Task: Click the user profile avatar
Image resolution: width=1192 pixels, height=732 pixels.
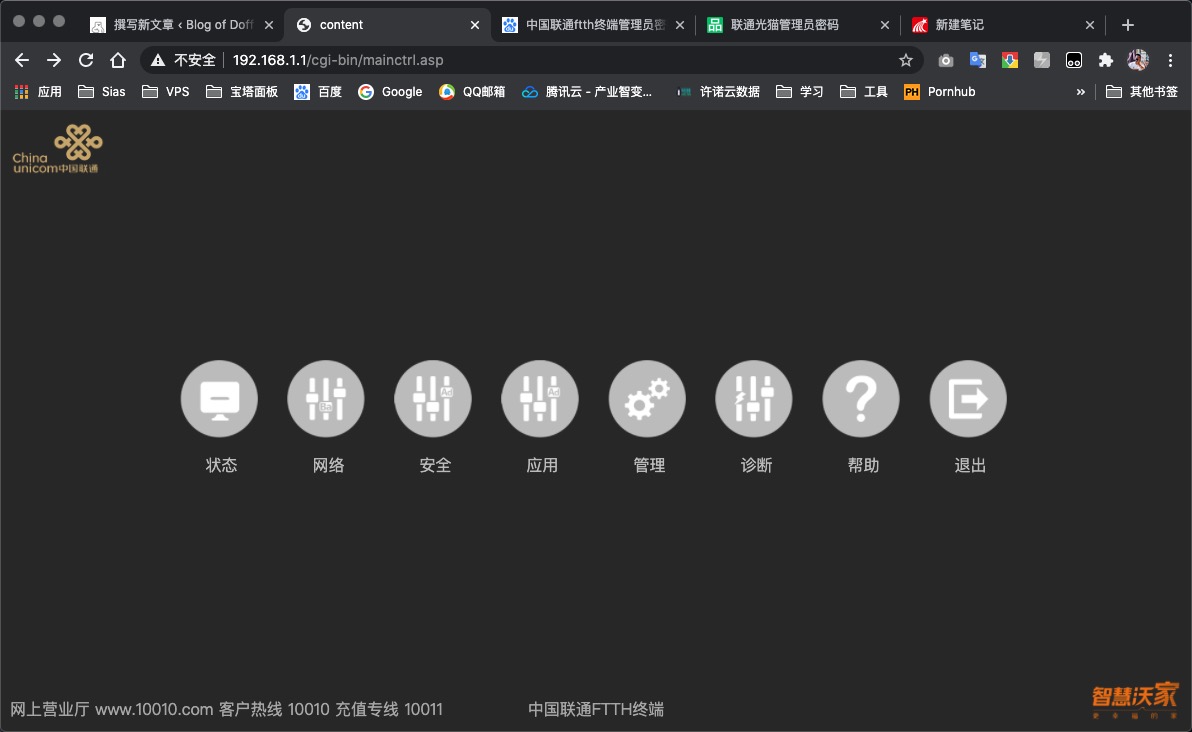Action: pos(1138,60)
